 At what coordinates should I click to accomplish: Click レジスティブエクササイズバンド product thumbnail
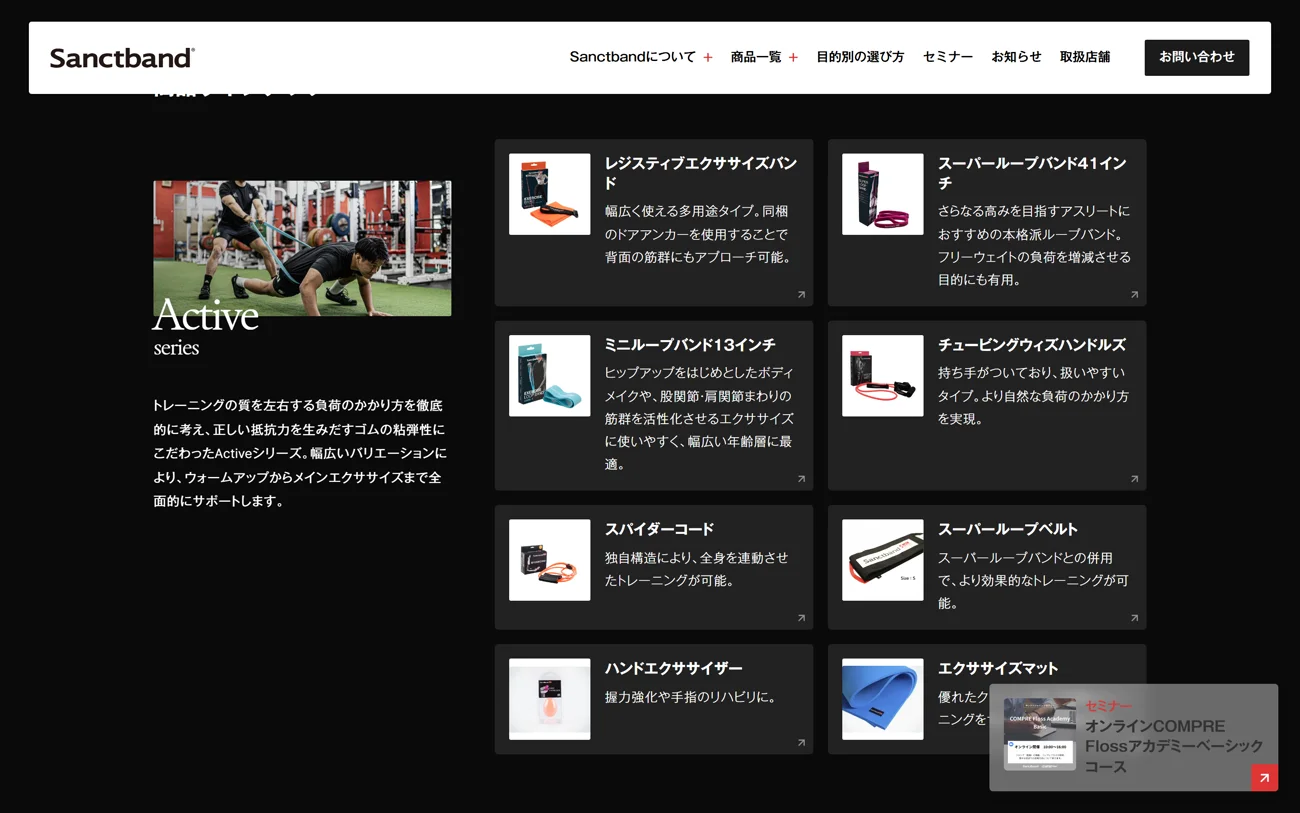point(549,194)
